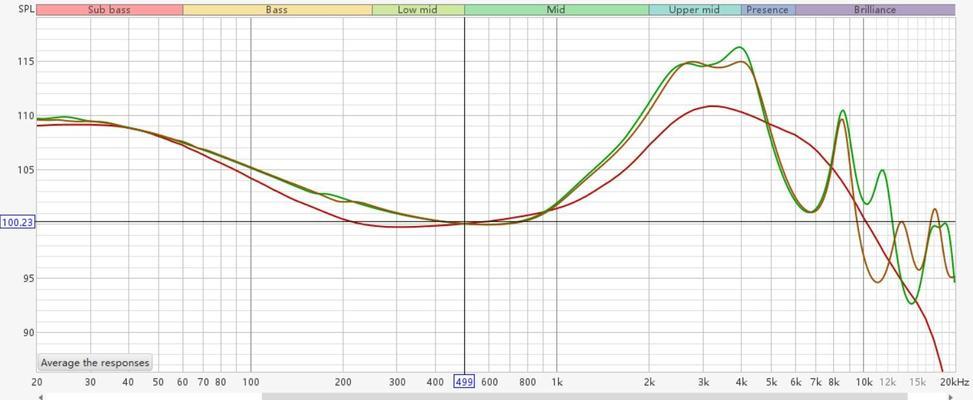
Task: Select the Brilliance band label
Action: (875, 10)
